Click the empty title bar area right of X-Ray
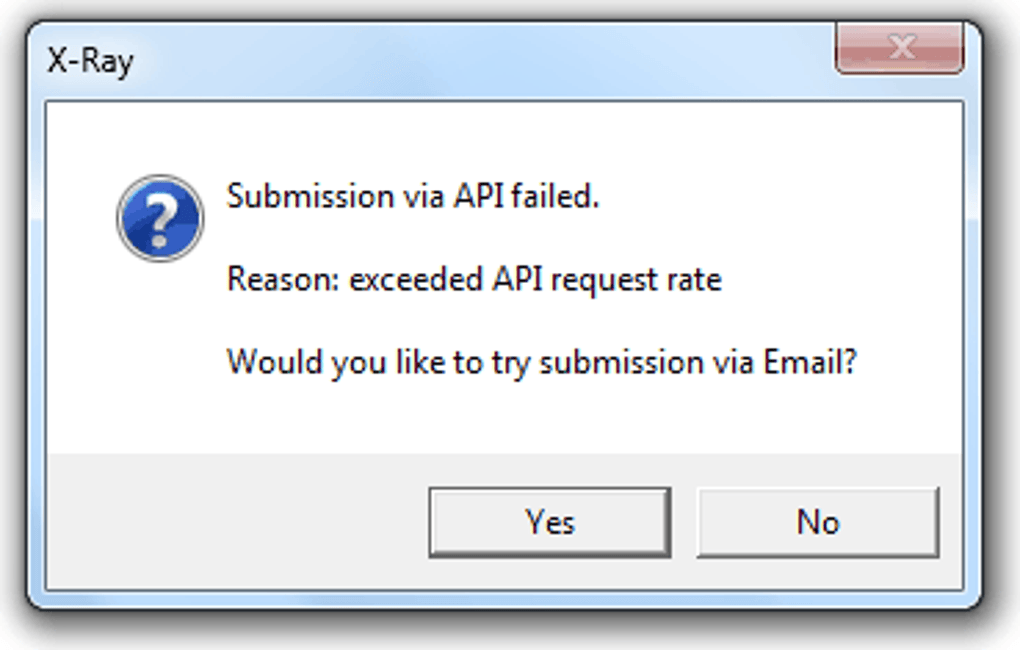The image size is (1020, 650). (x=480, y=61)
